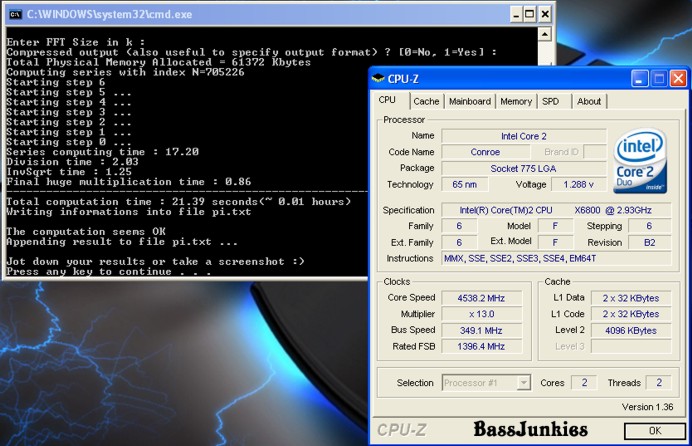Click the Threads value 2
Screen dimensions: 692x446
[x=659, y=382]
